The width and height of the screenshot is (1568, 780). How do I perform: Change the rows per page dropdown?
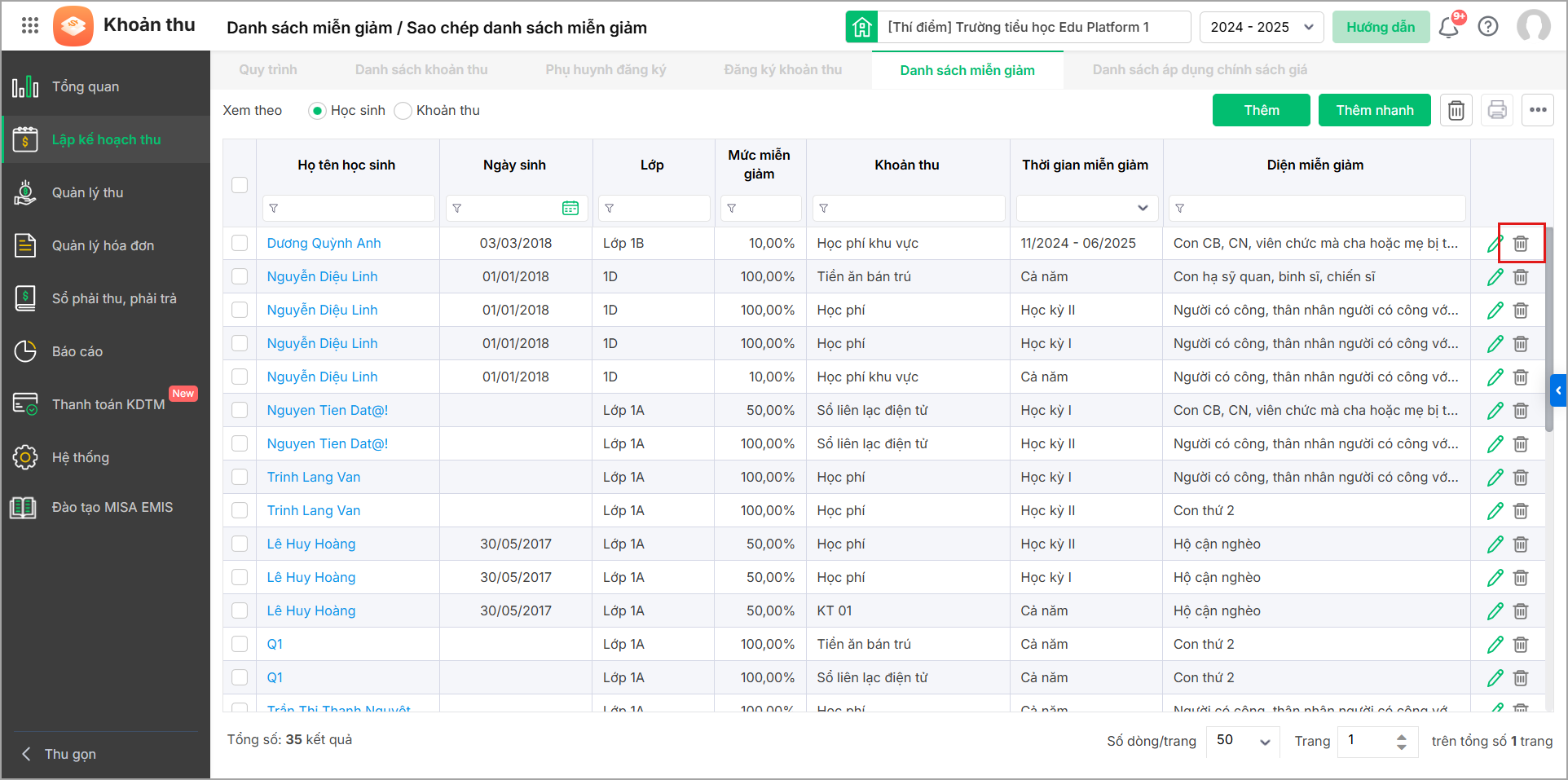1241,741
